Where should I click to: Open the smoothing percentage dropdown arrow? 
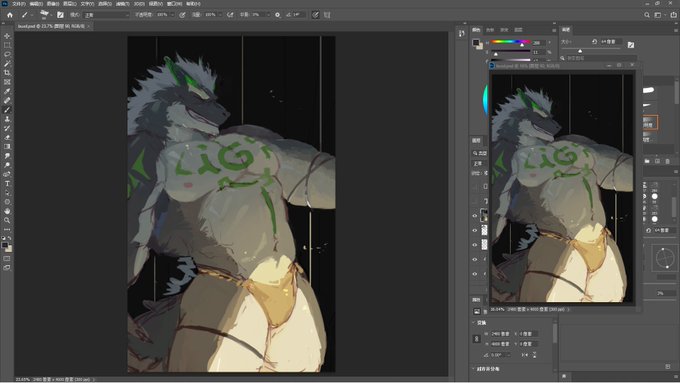tap(268, 15)
